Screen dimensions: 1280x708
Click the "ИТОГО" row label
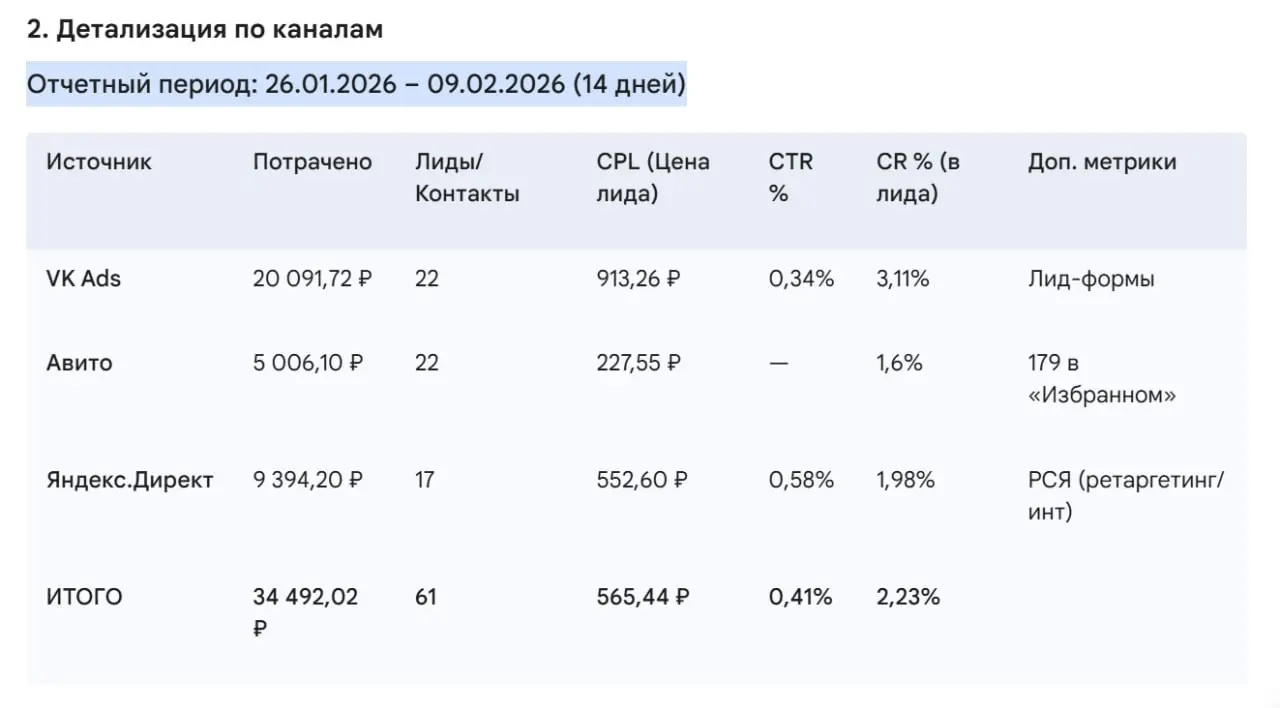point(84,597)
